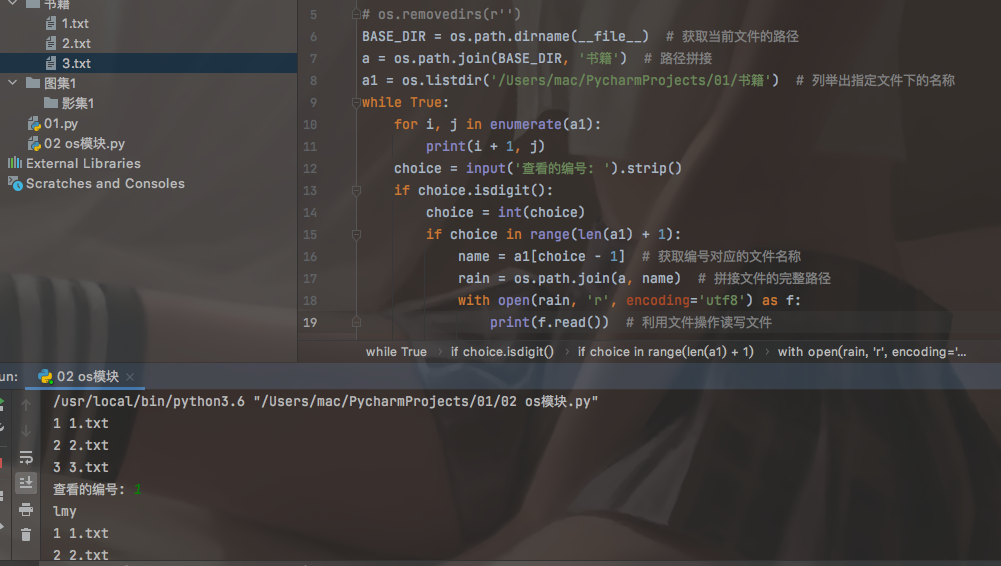Select 3.txt in project tree
Image resolution: width=1001 pixels, height=566 pixels.
[76, 63]
